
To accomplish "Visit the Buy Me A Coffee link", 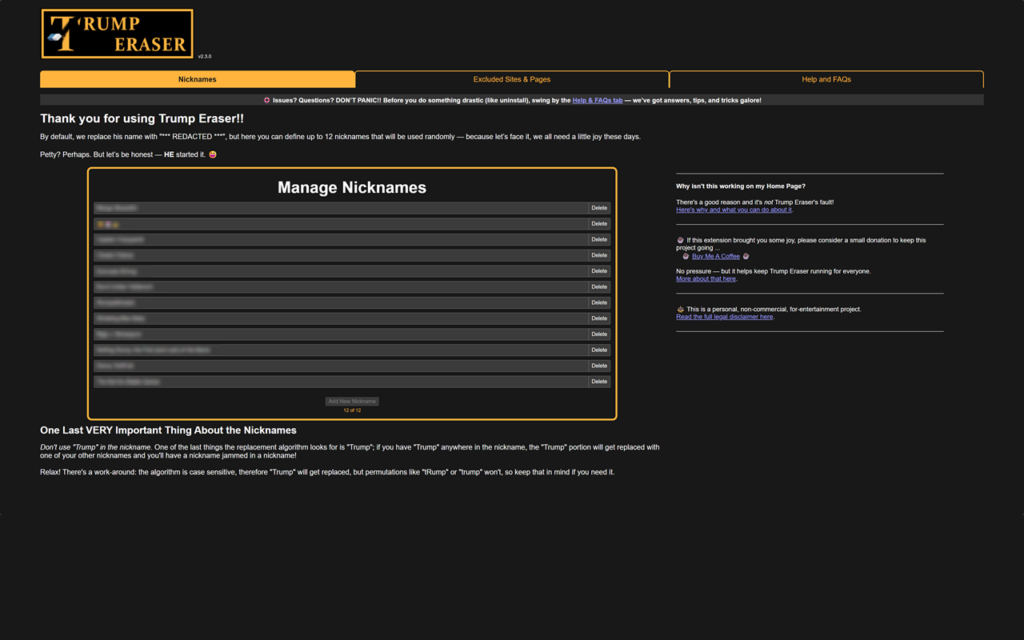I will point(716,257).
